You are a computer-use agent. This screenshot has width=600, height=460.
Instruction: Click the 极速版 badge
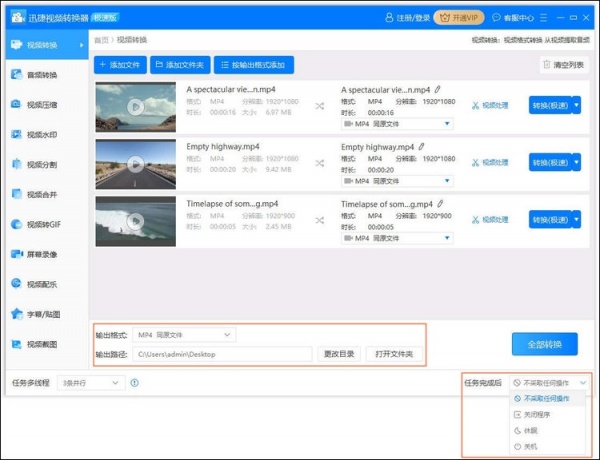click(104, 17)
